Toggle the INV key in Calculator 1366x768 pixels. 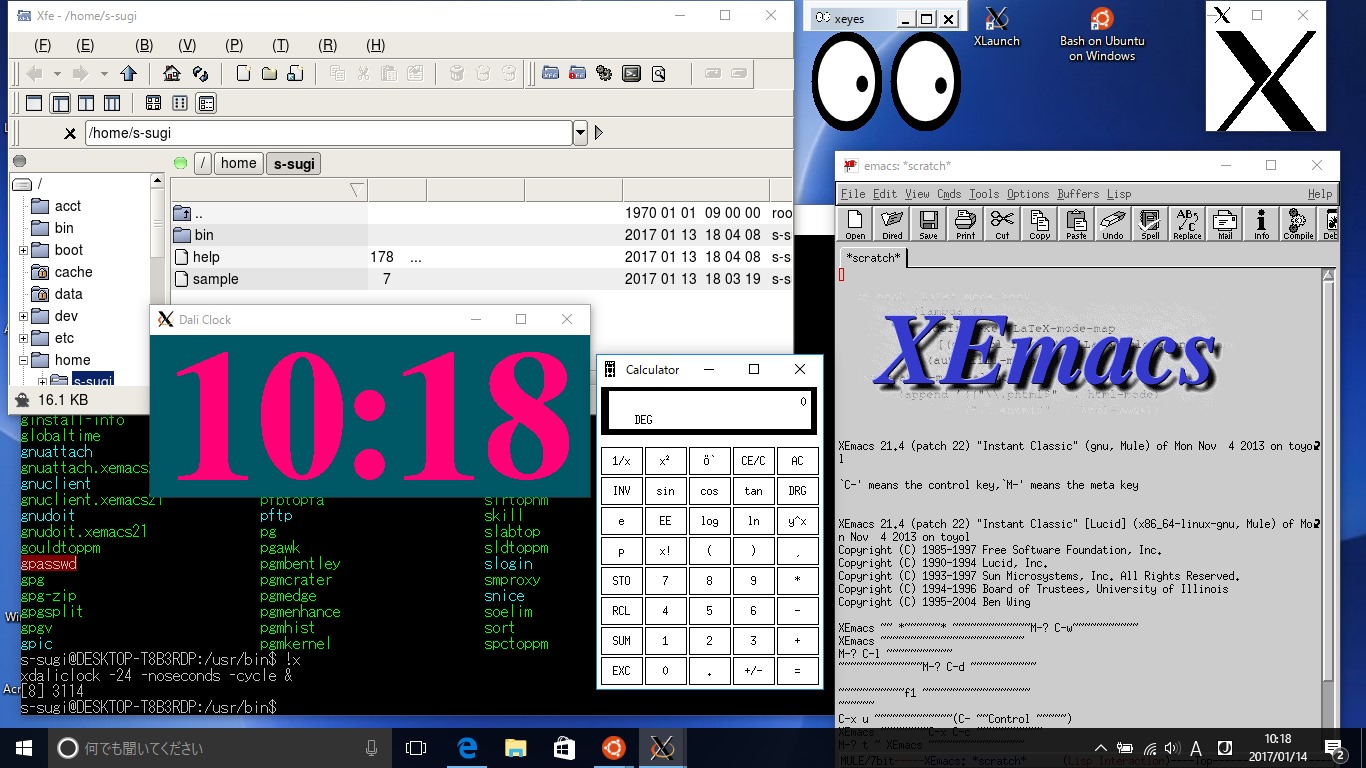pos(621,491)
